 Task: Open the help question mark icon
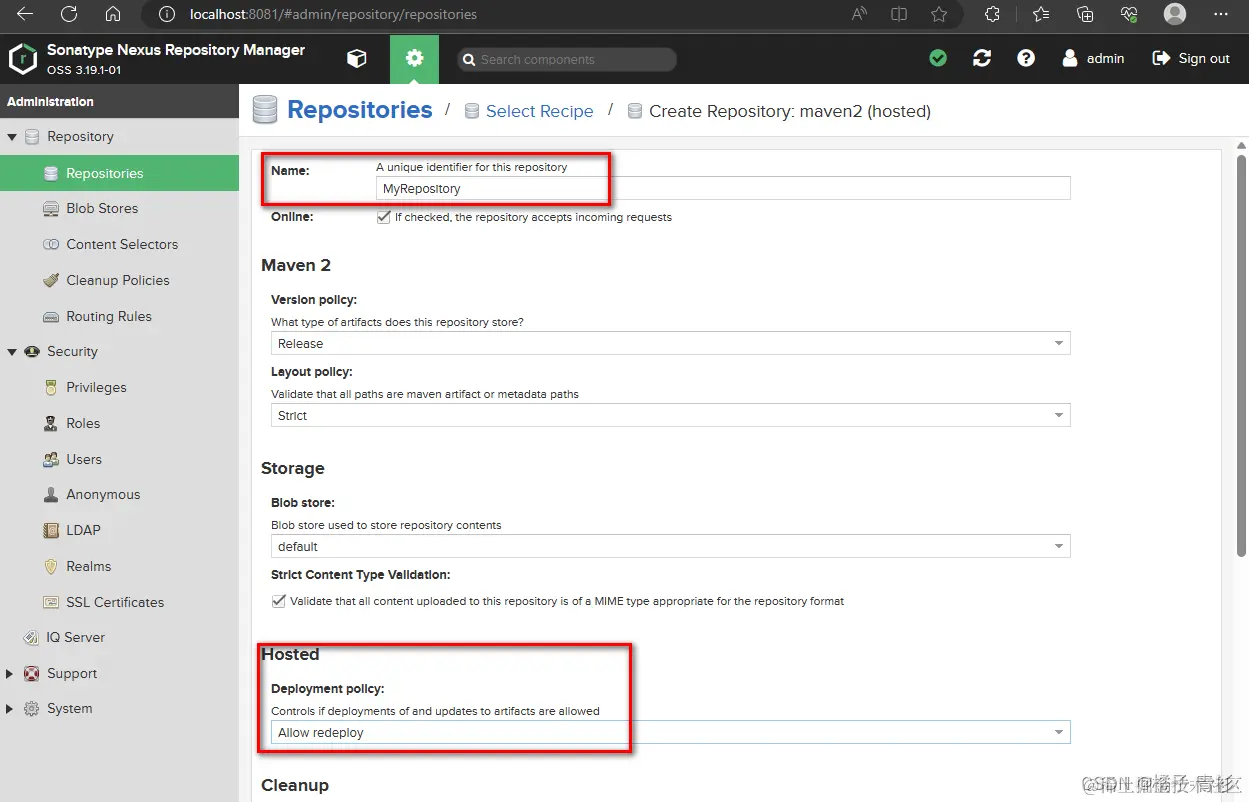tap(1026, 59)
